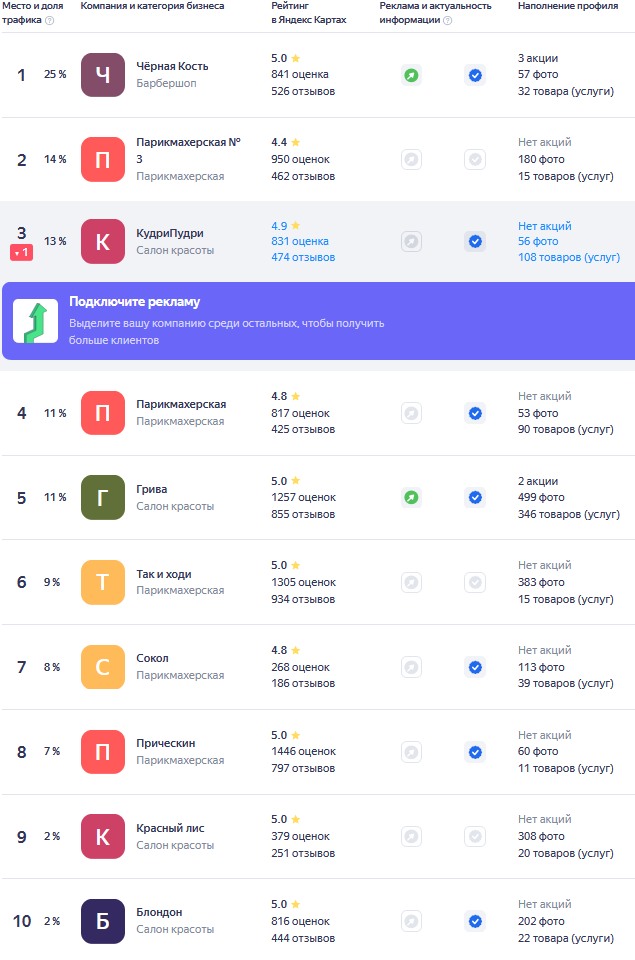635x960 pixels.
Task: Click the '950 оценок' text
Action: 301,159
